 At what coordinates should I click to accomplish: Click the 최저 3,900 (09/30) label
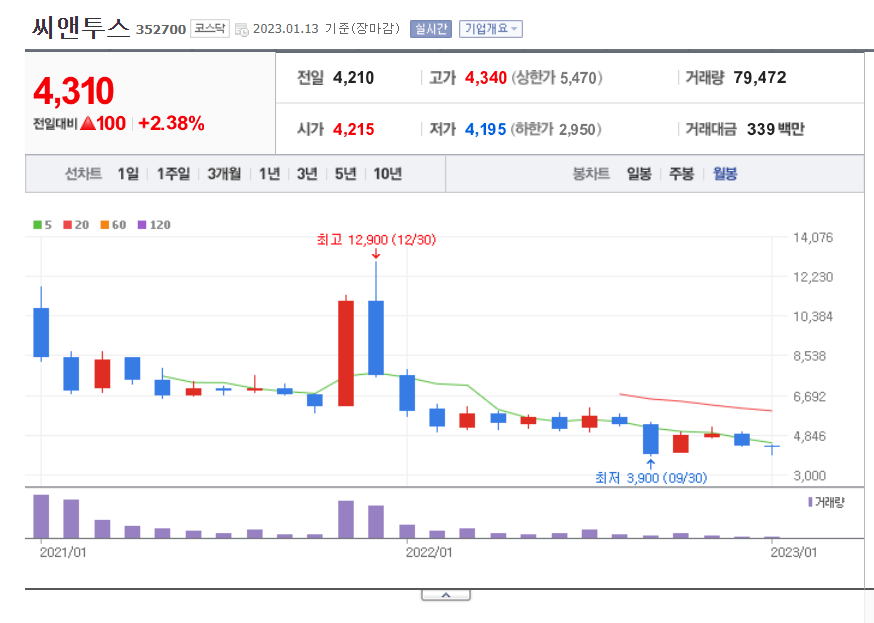(651, 478)
